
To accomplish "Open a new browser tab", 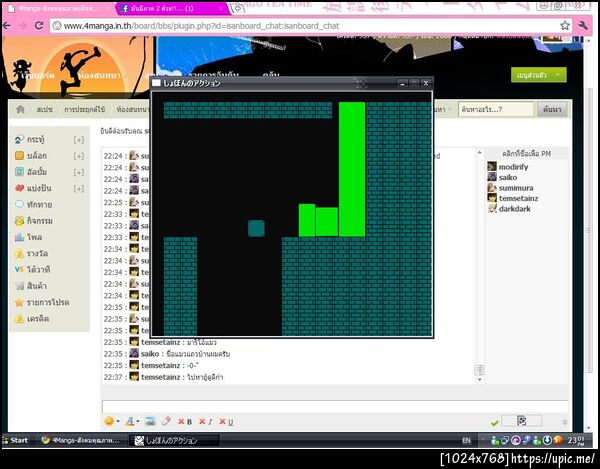I will 238,8.
